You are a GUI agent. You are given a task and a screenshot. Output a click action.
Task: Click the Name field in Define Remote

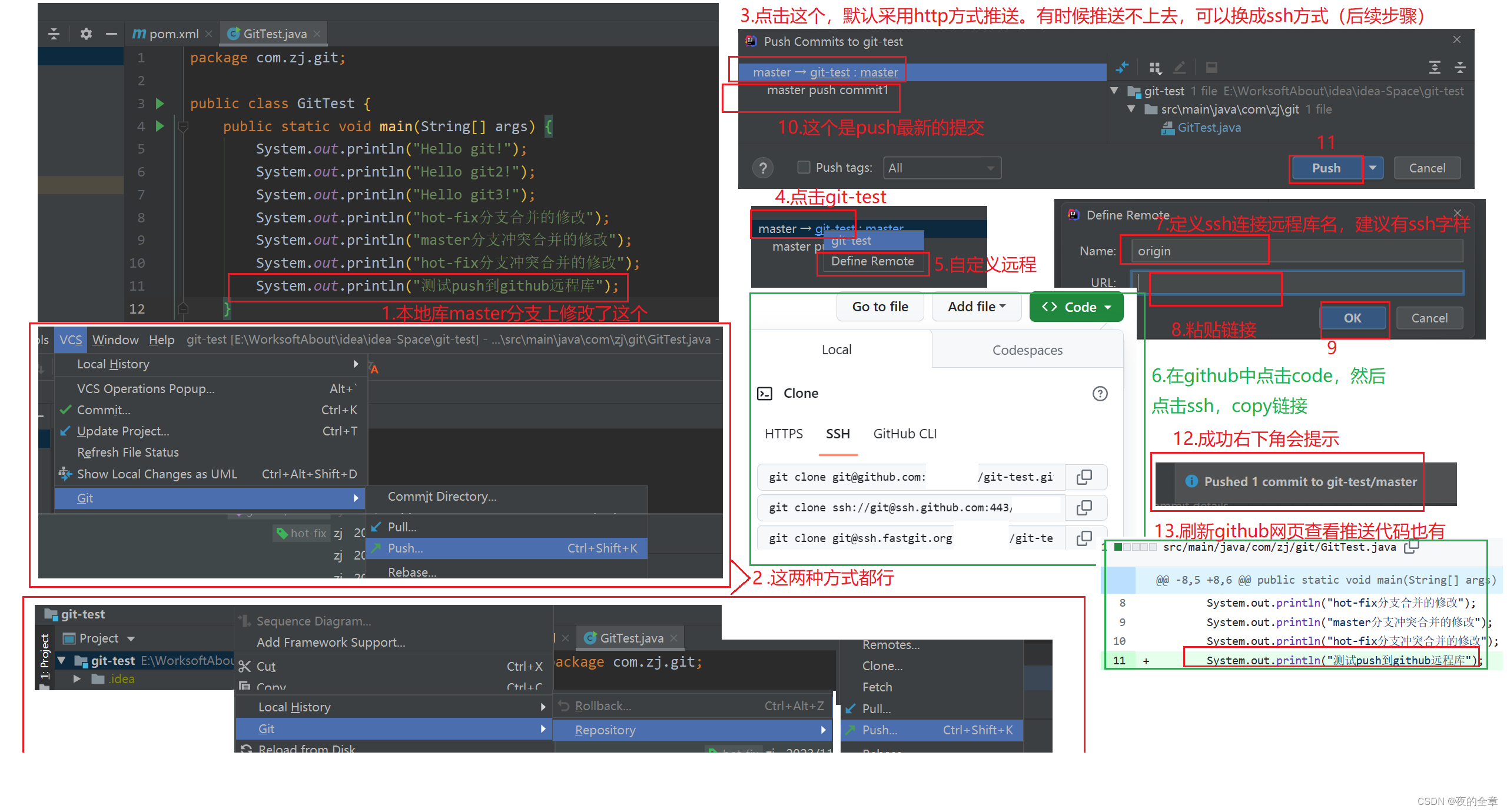pos(1297,251)
